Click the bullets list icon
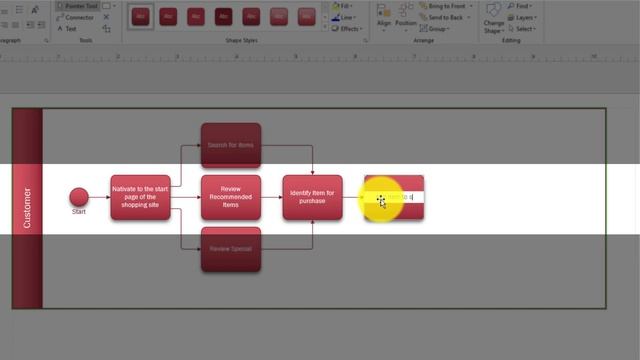Viewport: 640px width, 360px height. (19, 10)
